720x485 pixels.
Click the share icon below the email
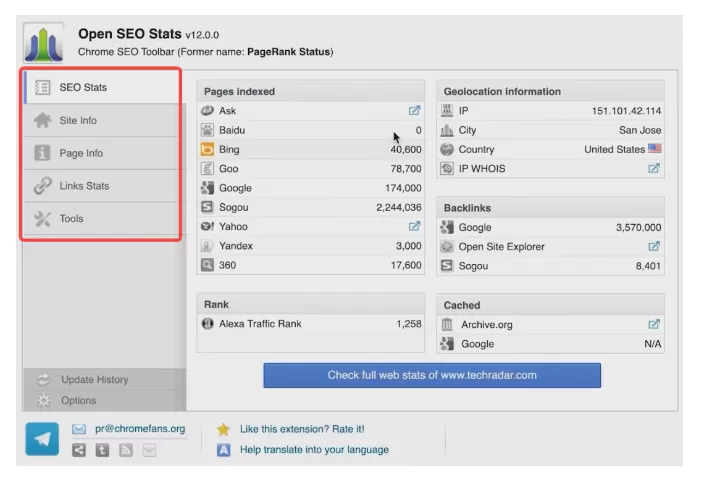pos(79,451)
